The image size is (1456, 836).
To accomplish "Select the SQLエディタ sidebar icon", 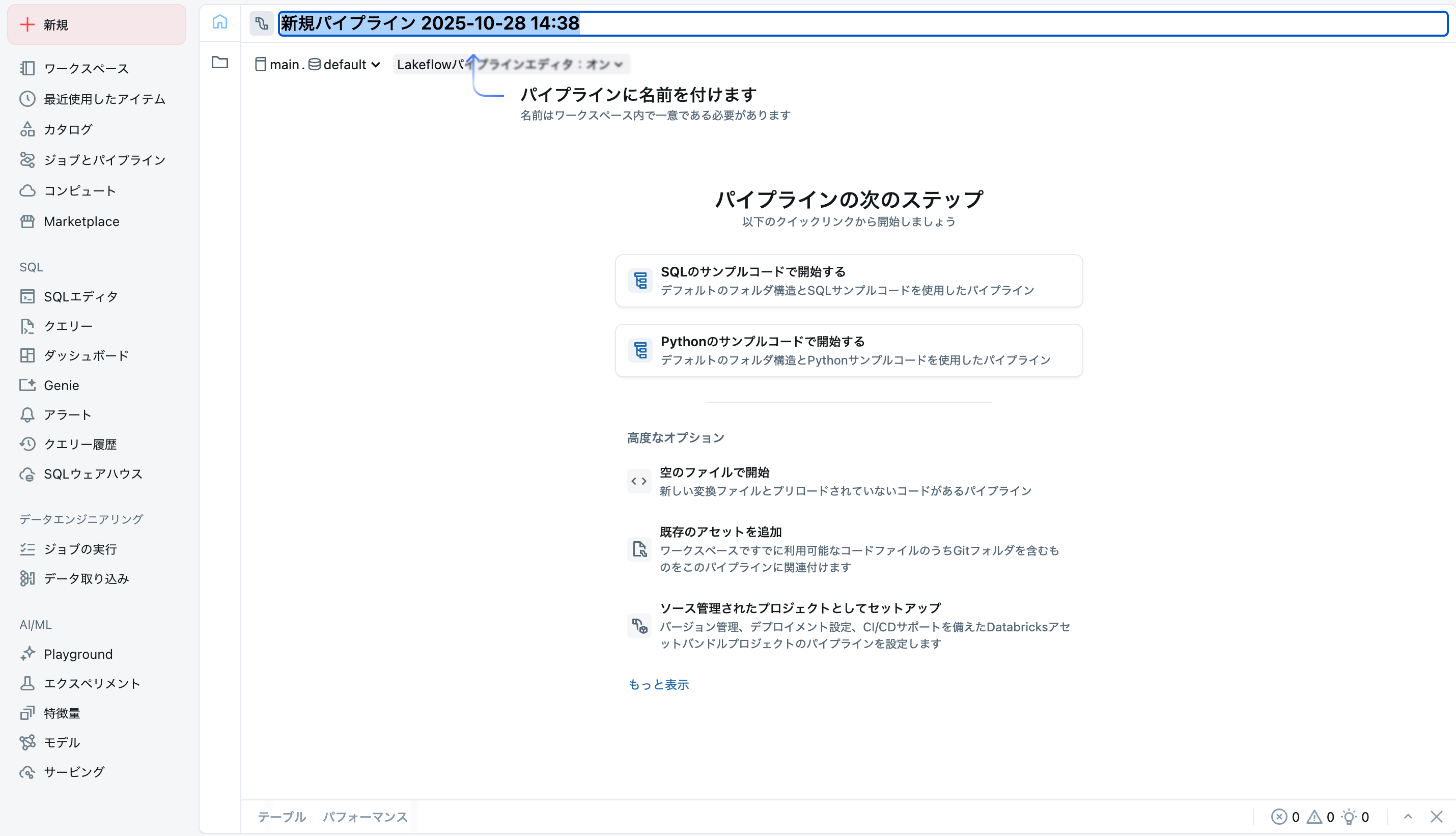I will pos(27,296).
